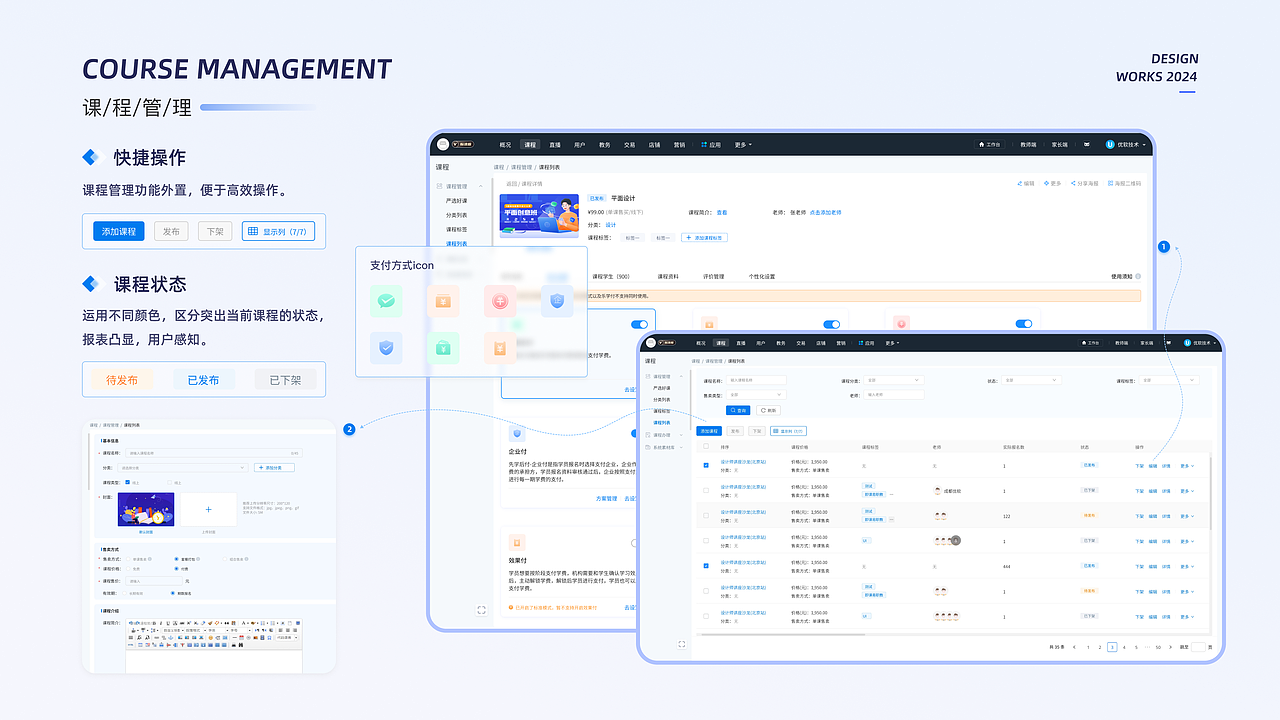Click the green shopping bag payment icon
The image size is (1280, 720).
(443, 348)
